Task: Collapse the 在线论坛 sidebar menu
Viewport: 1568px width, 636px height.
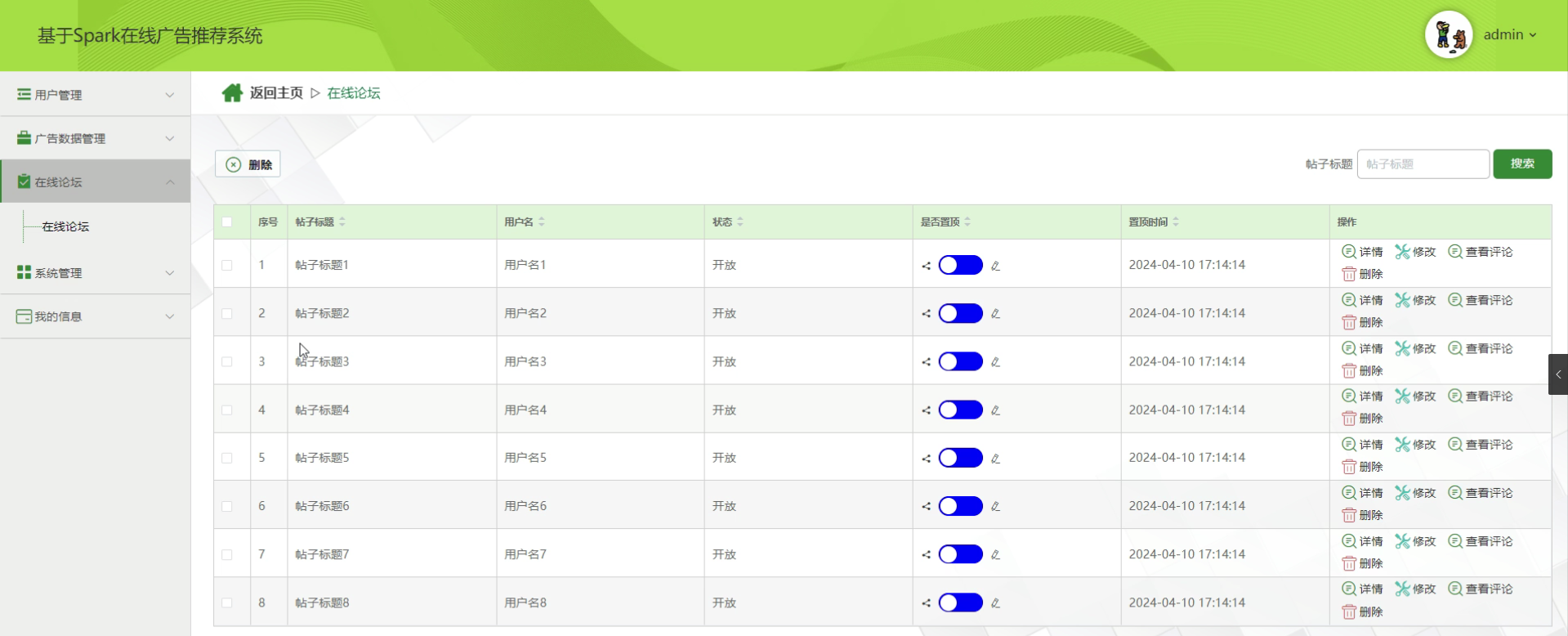Action: (x=95, y=181)
